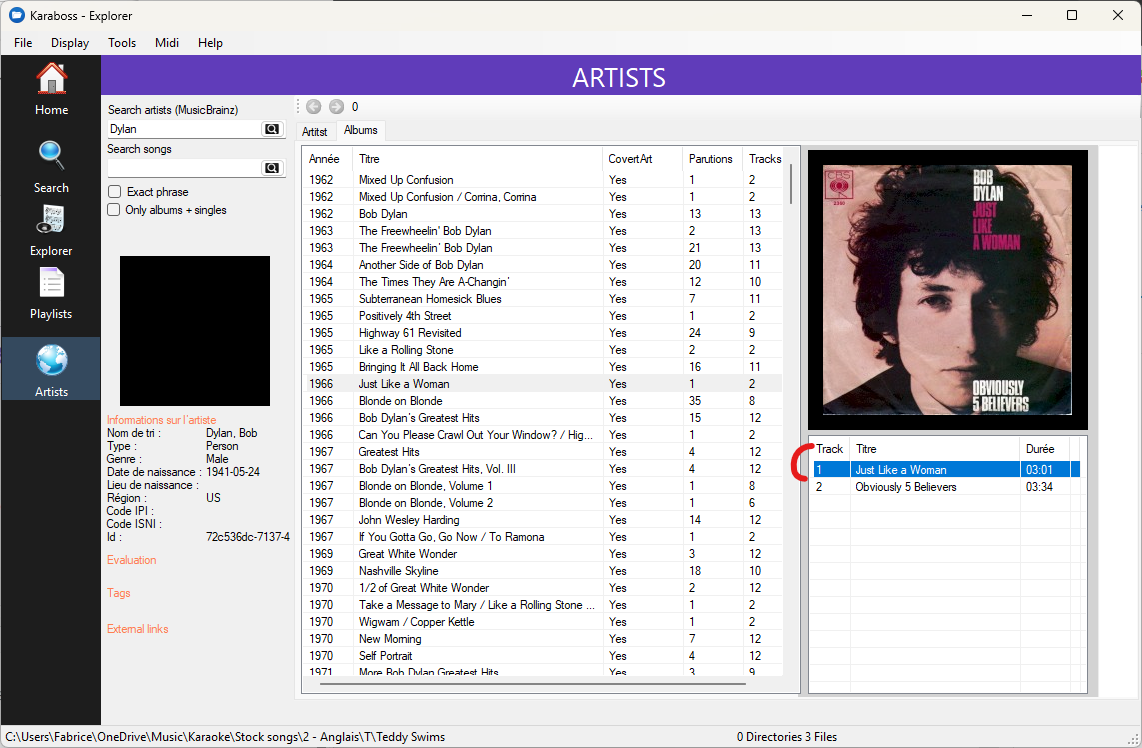Screen dimensions: 1142x748
Task: Select the Blonde on Blonde 1966 album row
Action: (x=400, y=401)
